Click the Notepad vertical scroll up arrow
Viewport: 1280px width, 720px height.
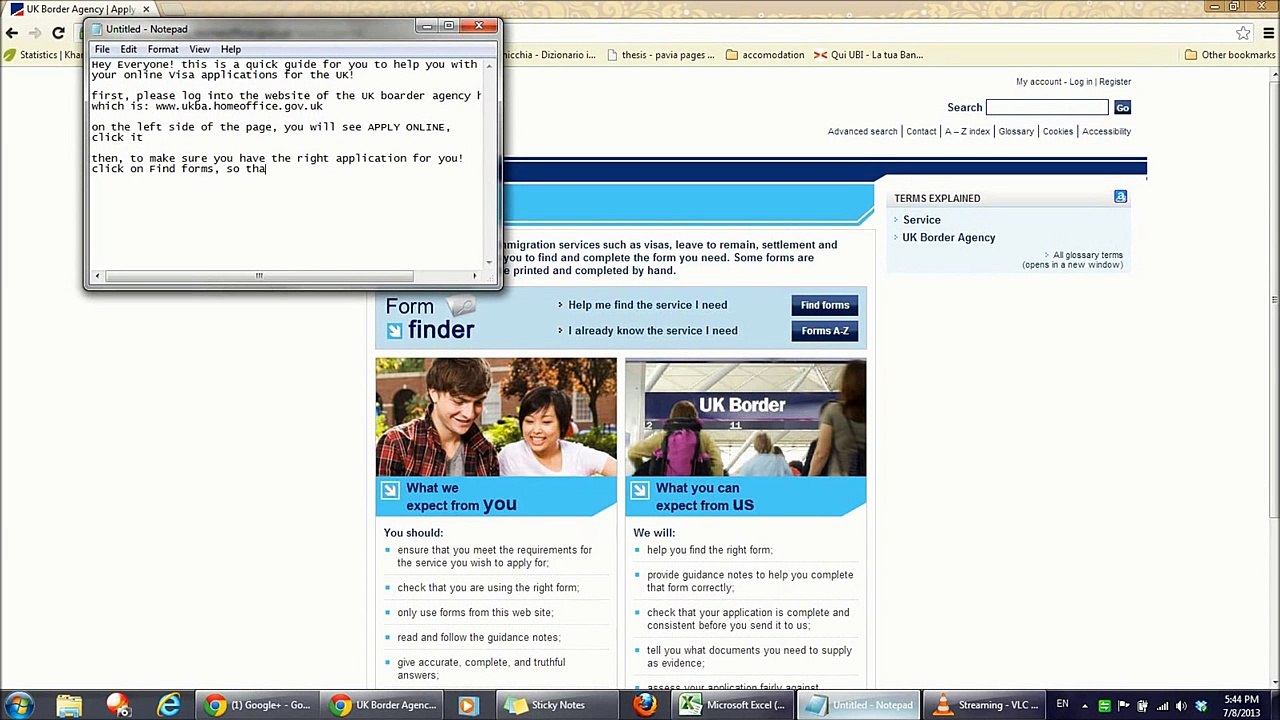click(x=489, y=66)
